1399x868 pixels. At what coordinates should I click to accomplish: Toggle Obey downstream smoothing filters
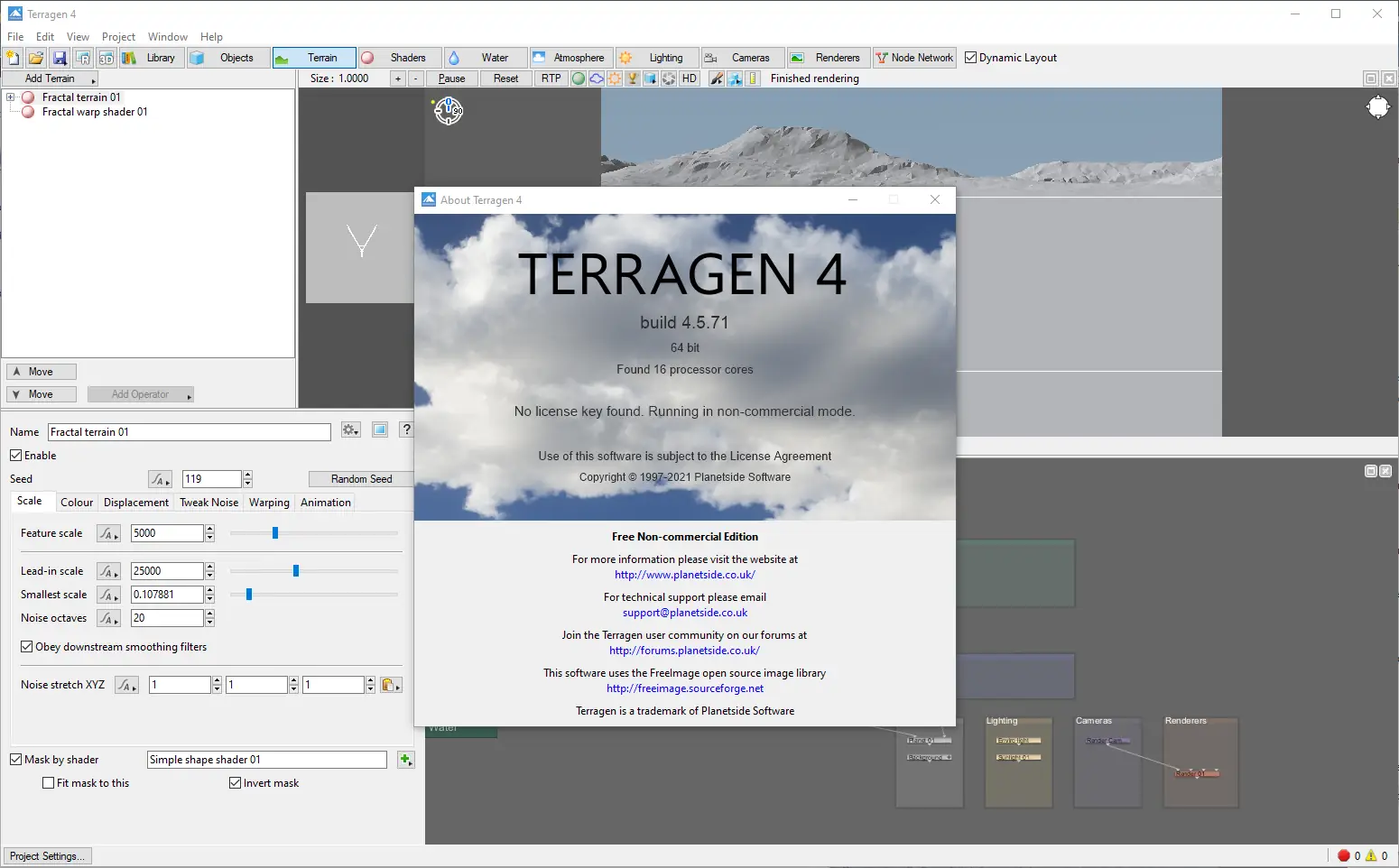tap(27, 647)
